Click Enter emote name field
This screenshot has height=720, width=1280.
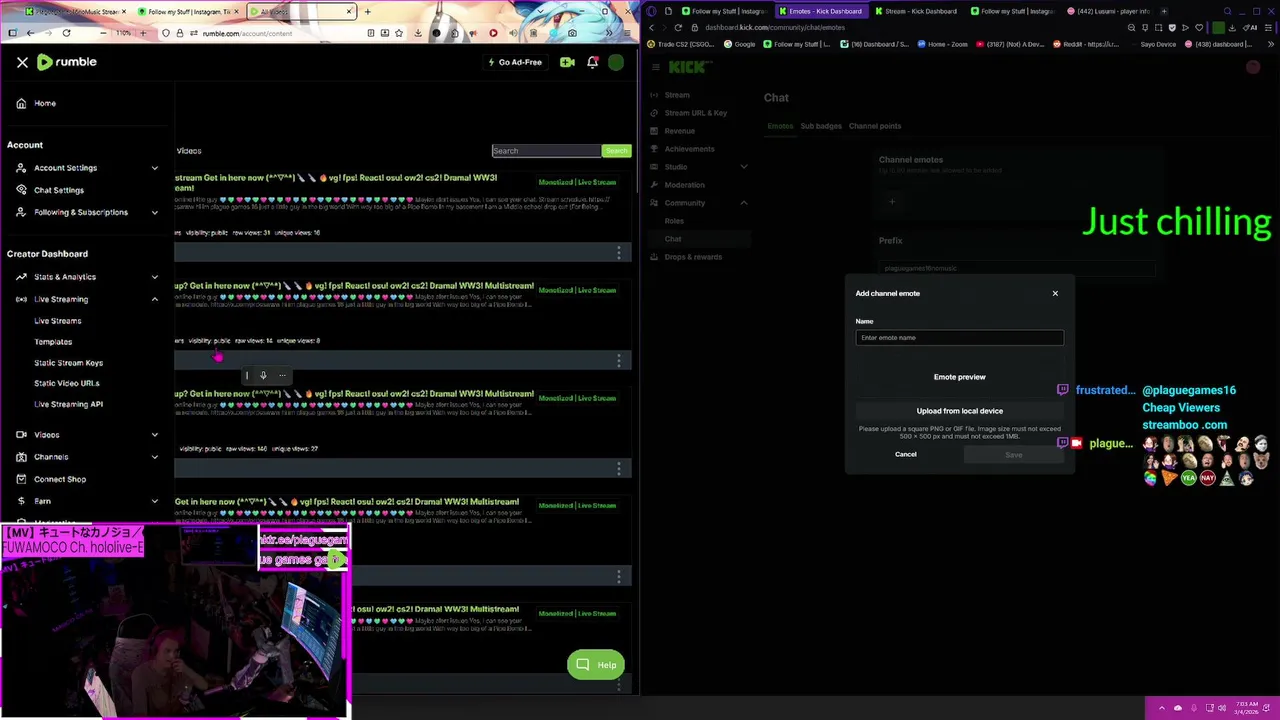(959, 338)
